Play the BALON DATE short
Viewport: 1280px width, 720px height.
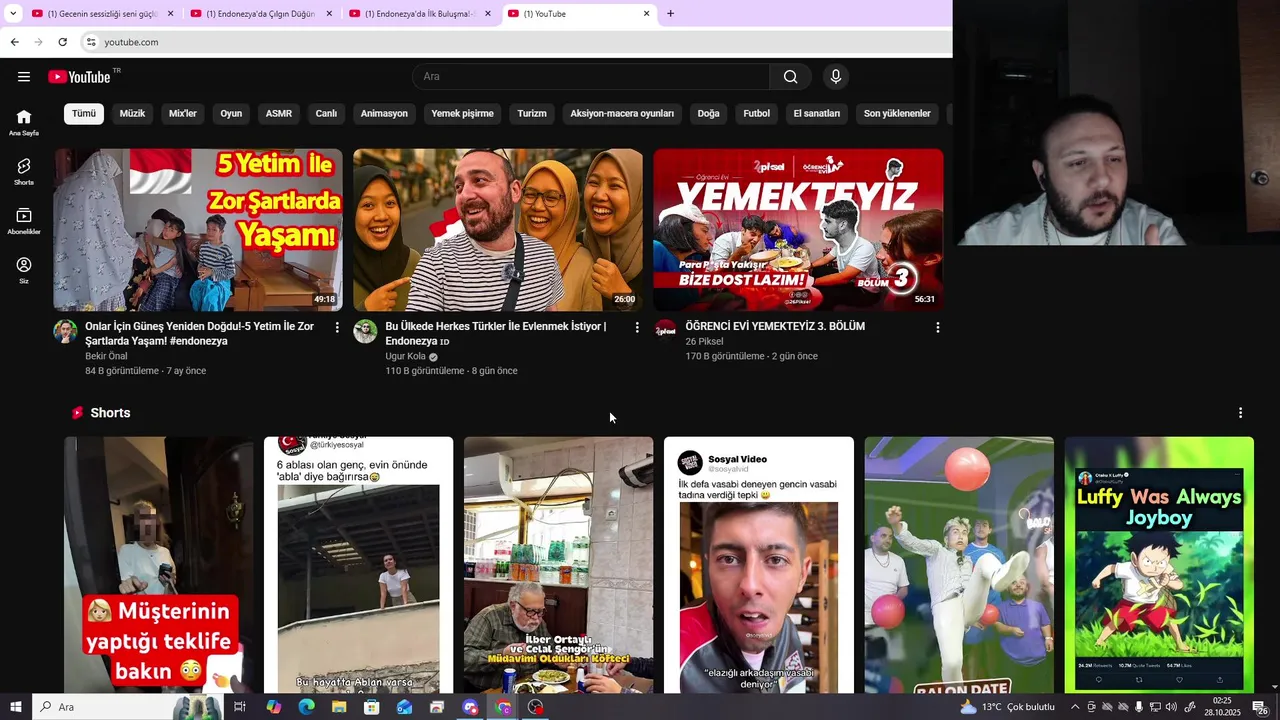point(959,565)
